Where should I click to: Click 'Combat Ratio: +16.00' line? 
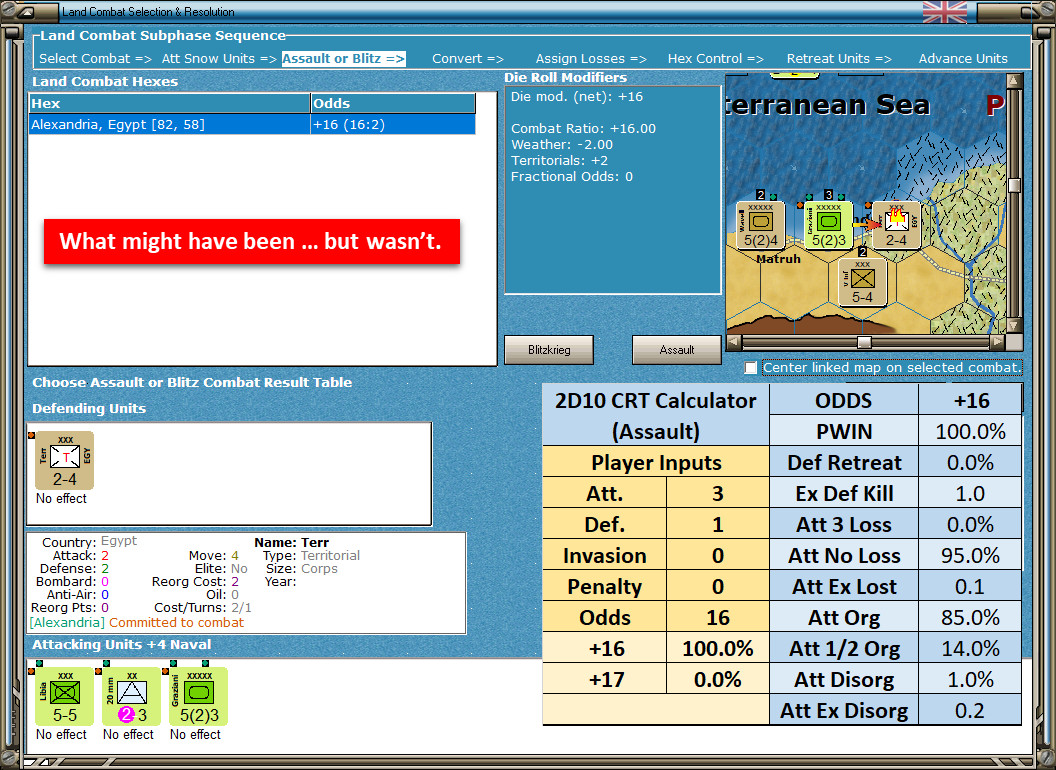pos(583,129)
